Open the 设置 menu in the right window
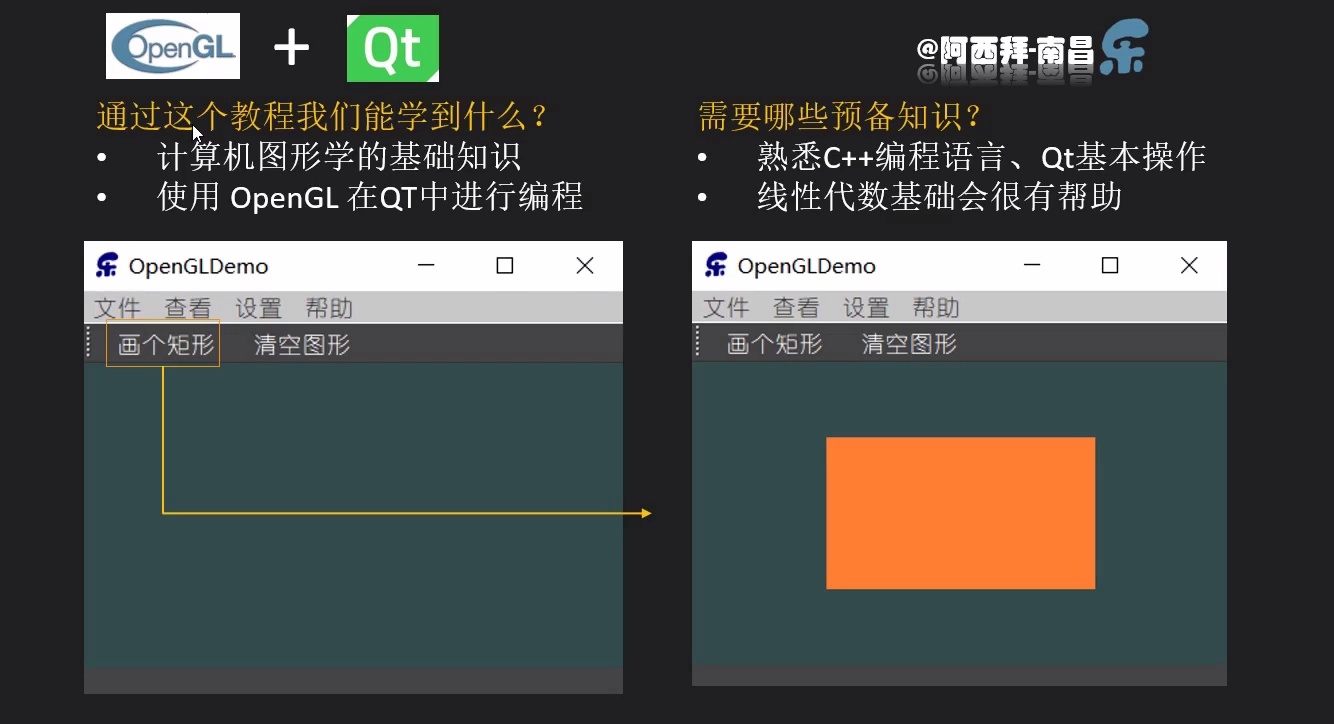 (865, 308)
